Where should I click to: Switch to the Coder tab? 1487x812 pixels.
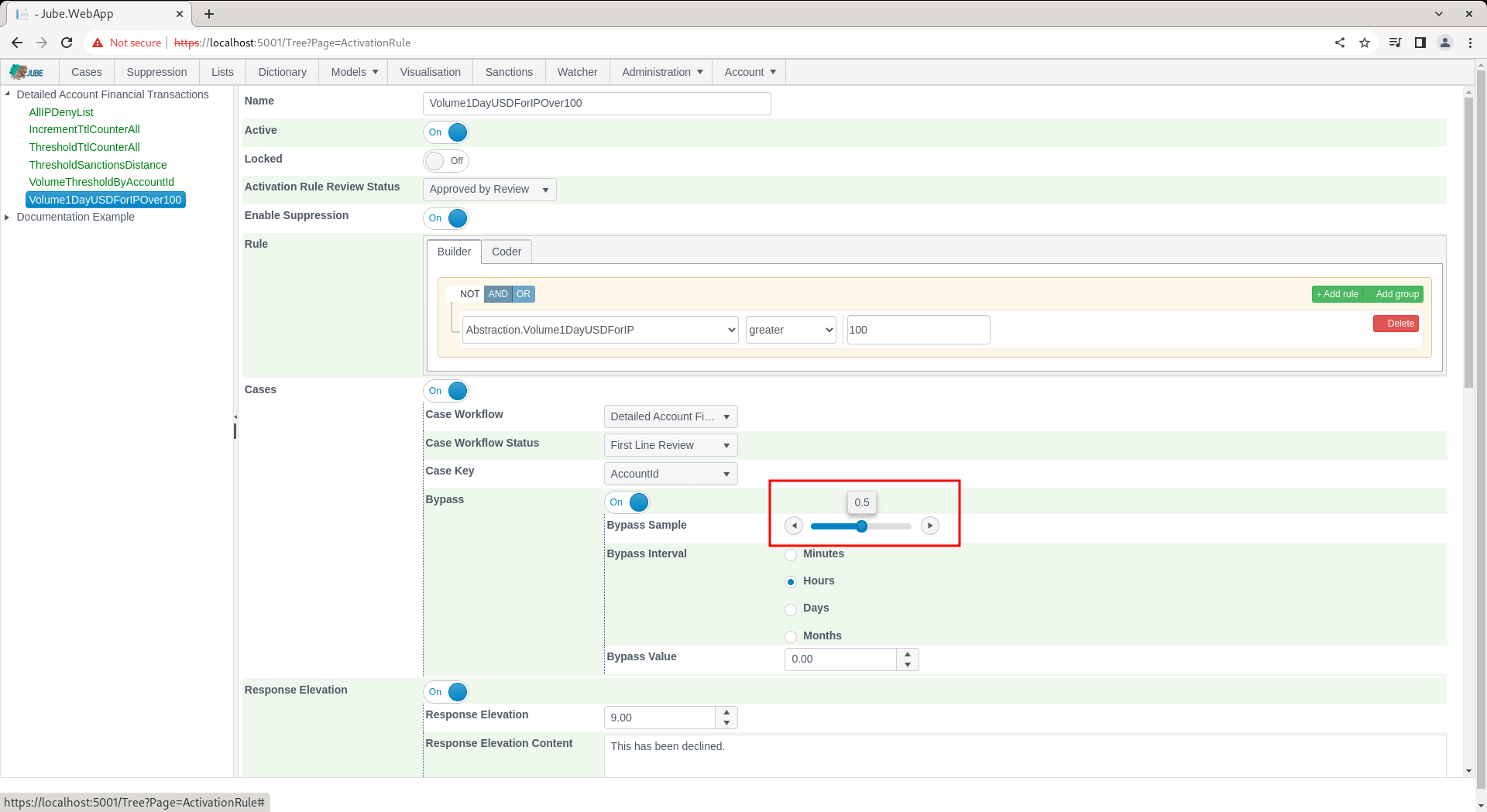[507, 252]
